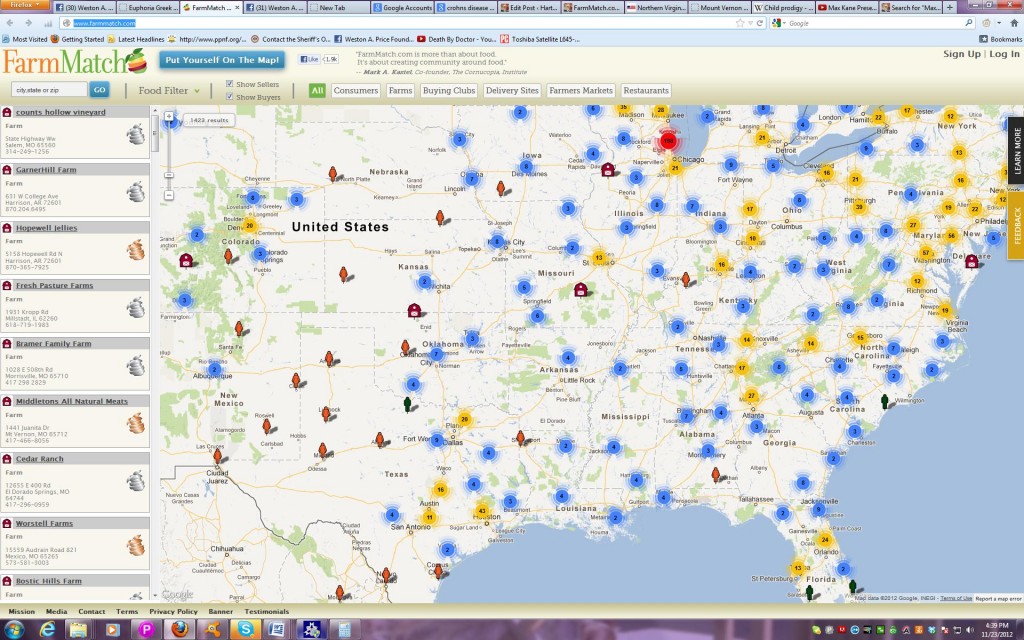
Task: Click the Worstell Farms orange basket icon
Action: [136, 545]
